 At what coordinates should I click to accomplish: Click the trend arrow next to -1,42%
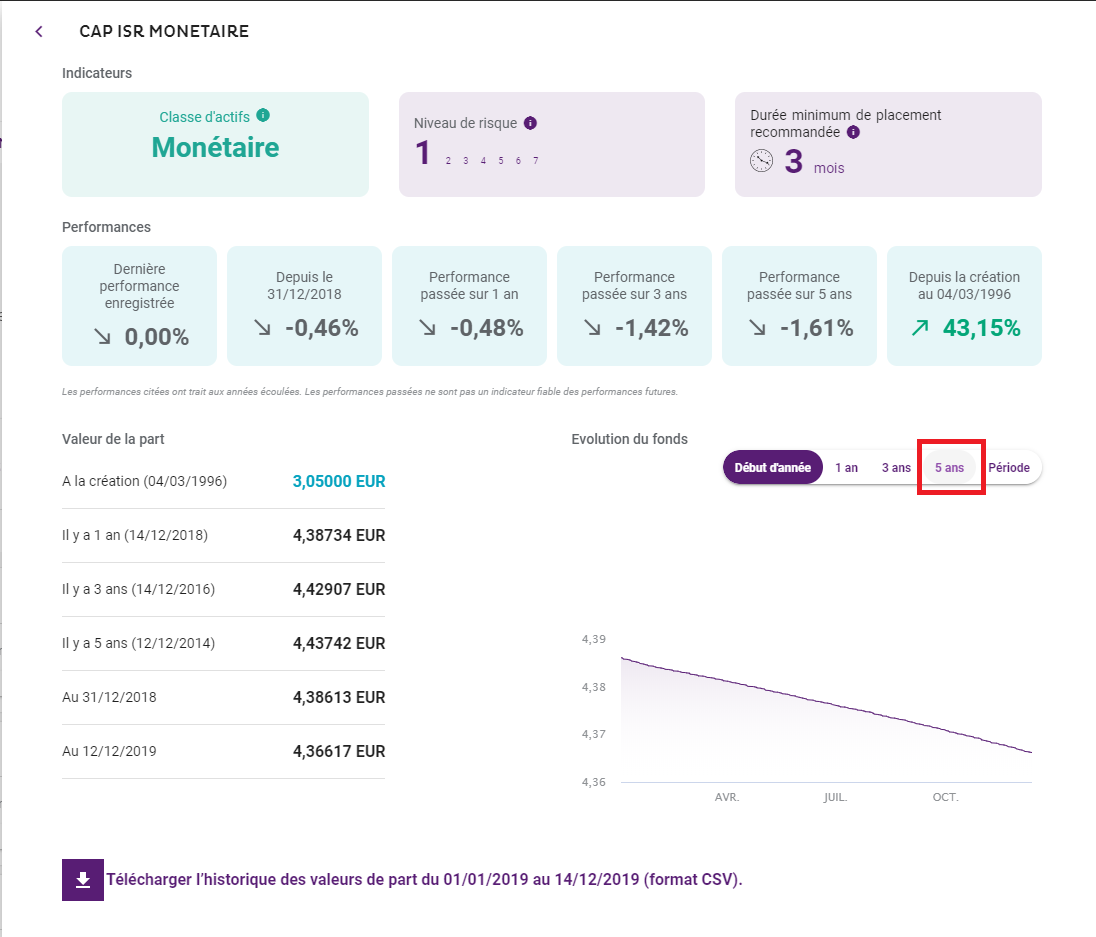coord(592,328)
